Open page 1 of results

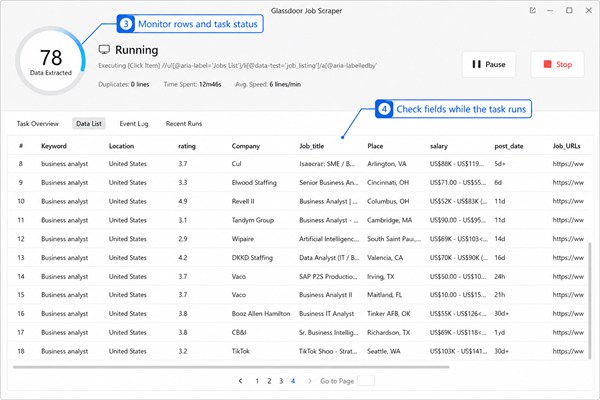point(257,381)
